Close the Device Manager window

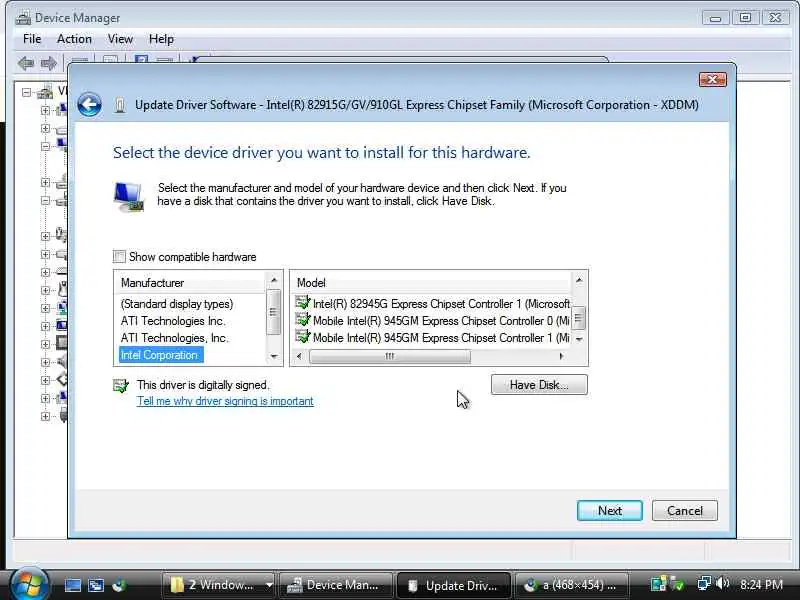coord(775,18)
